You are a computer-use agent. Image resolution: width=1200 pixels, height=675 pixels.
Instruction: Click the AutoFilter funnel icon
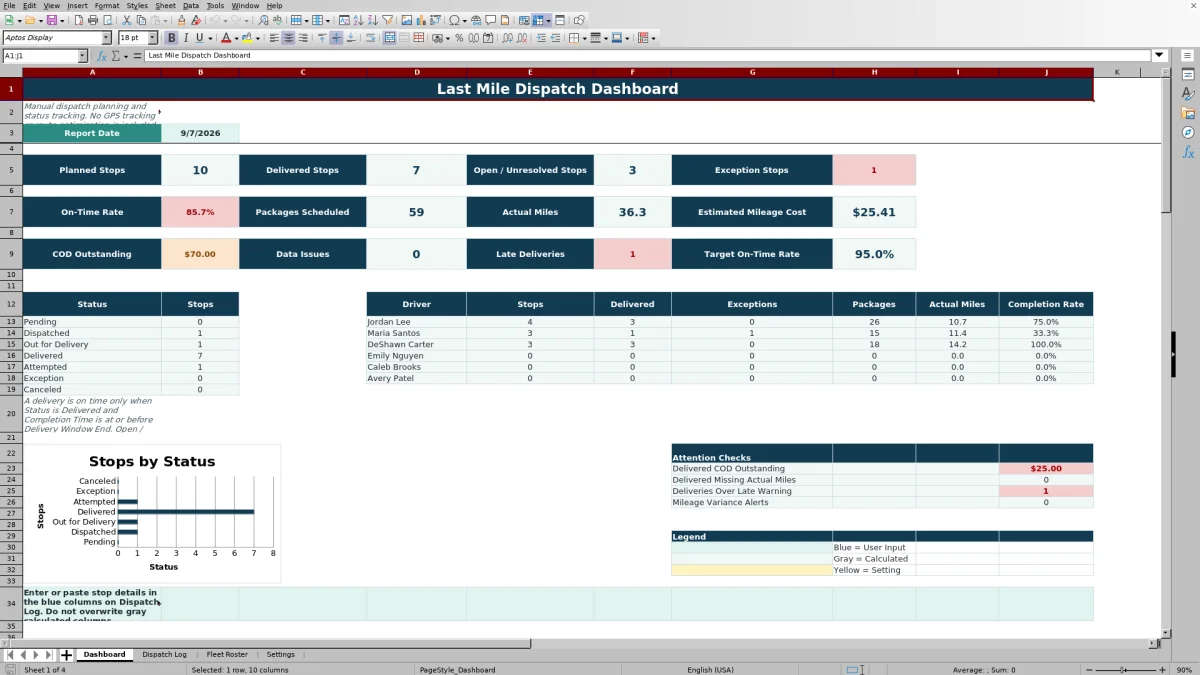click(387, 20)
